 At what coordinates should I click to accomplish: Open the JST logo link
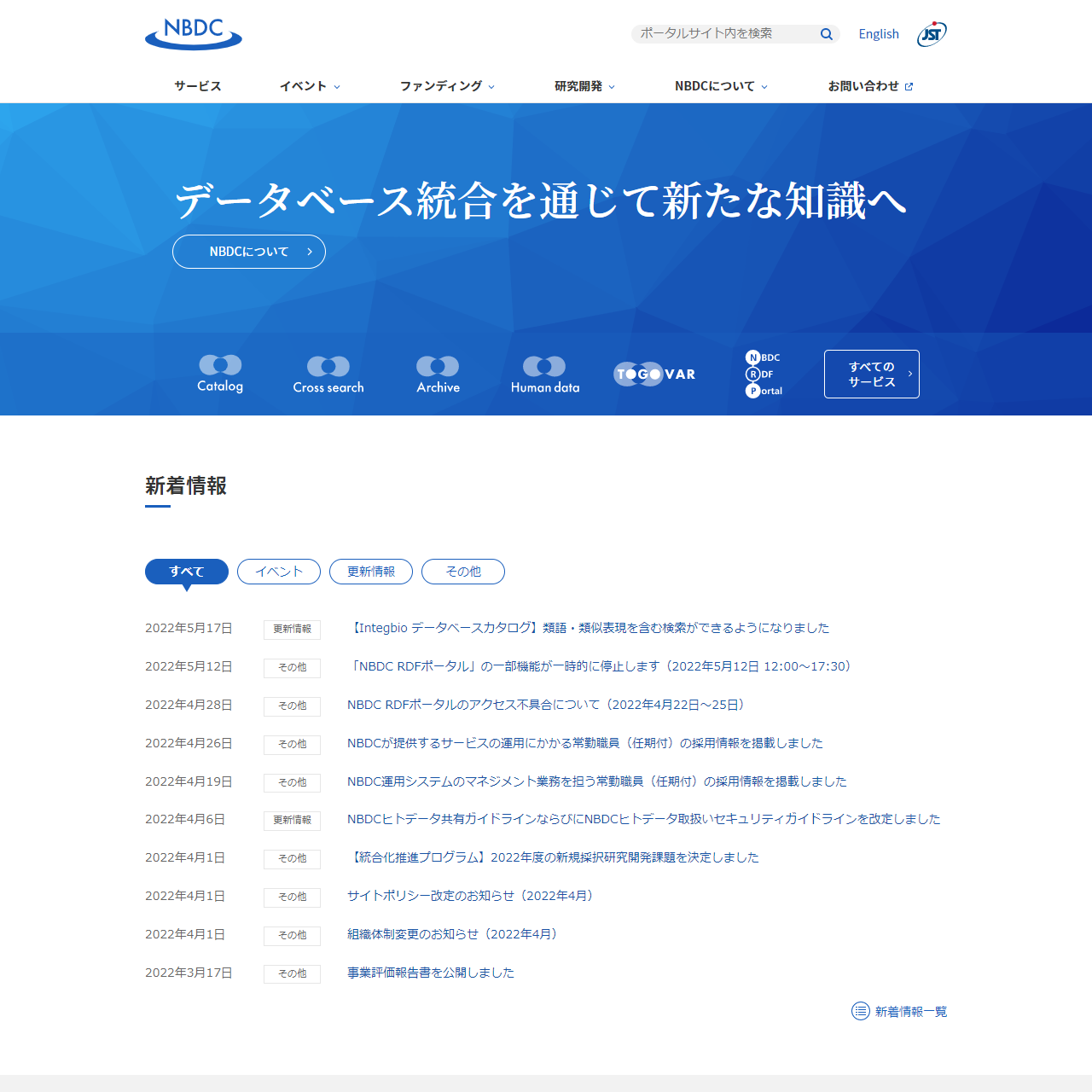pyautogui.click(x=932, y=34)
